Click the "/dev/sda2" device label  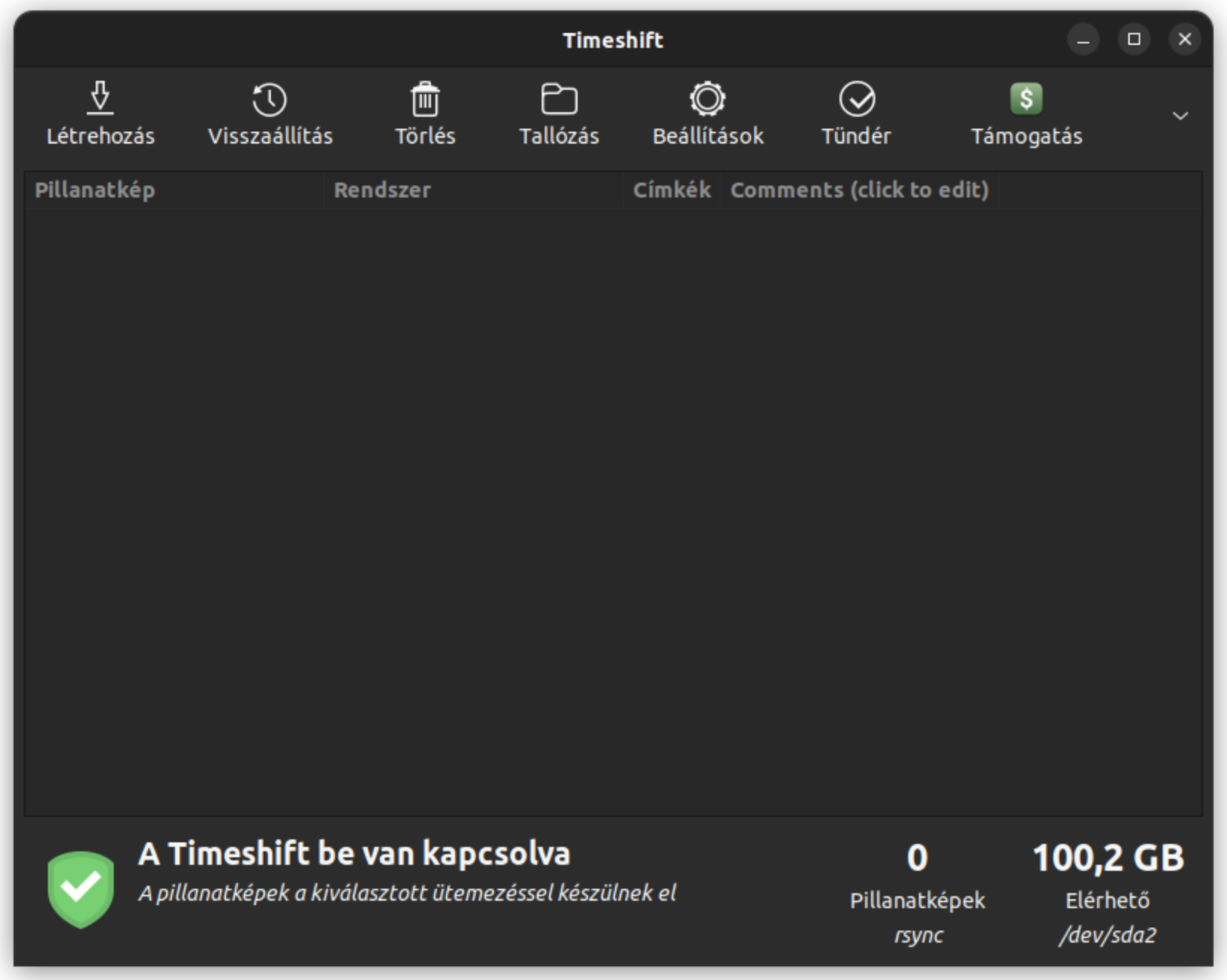point(1108,935)
